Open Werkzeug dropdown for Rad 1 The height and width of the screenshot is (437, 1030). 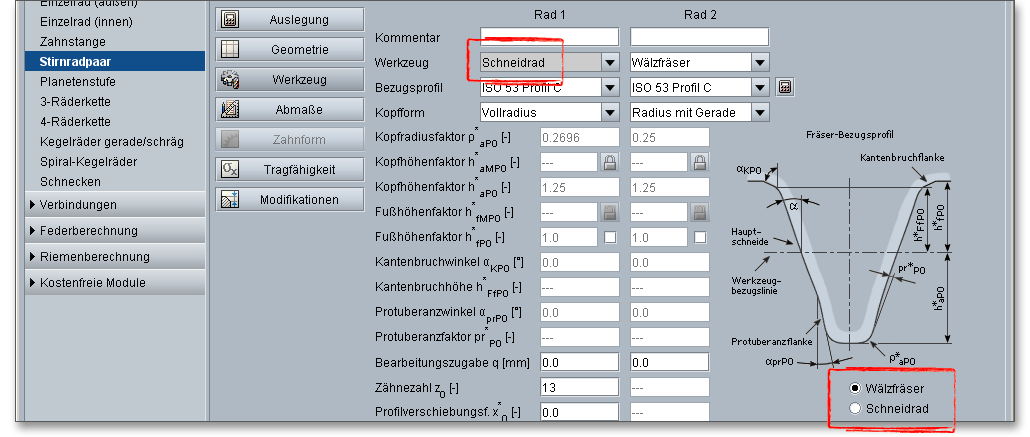click(609, 62)
